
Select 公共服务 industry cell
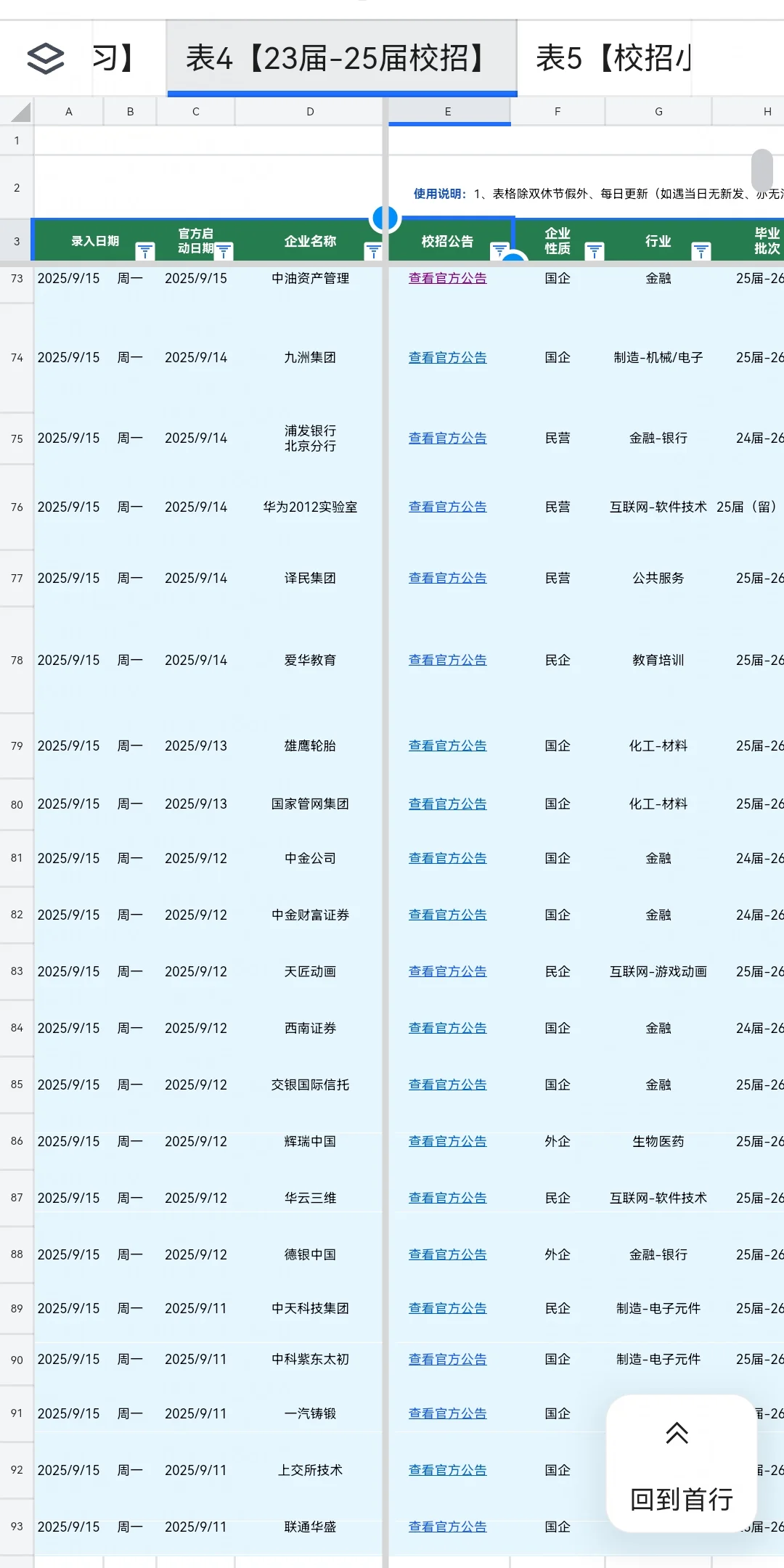(658, 578)
